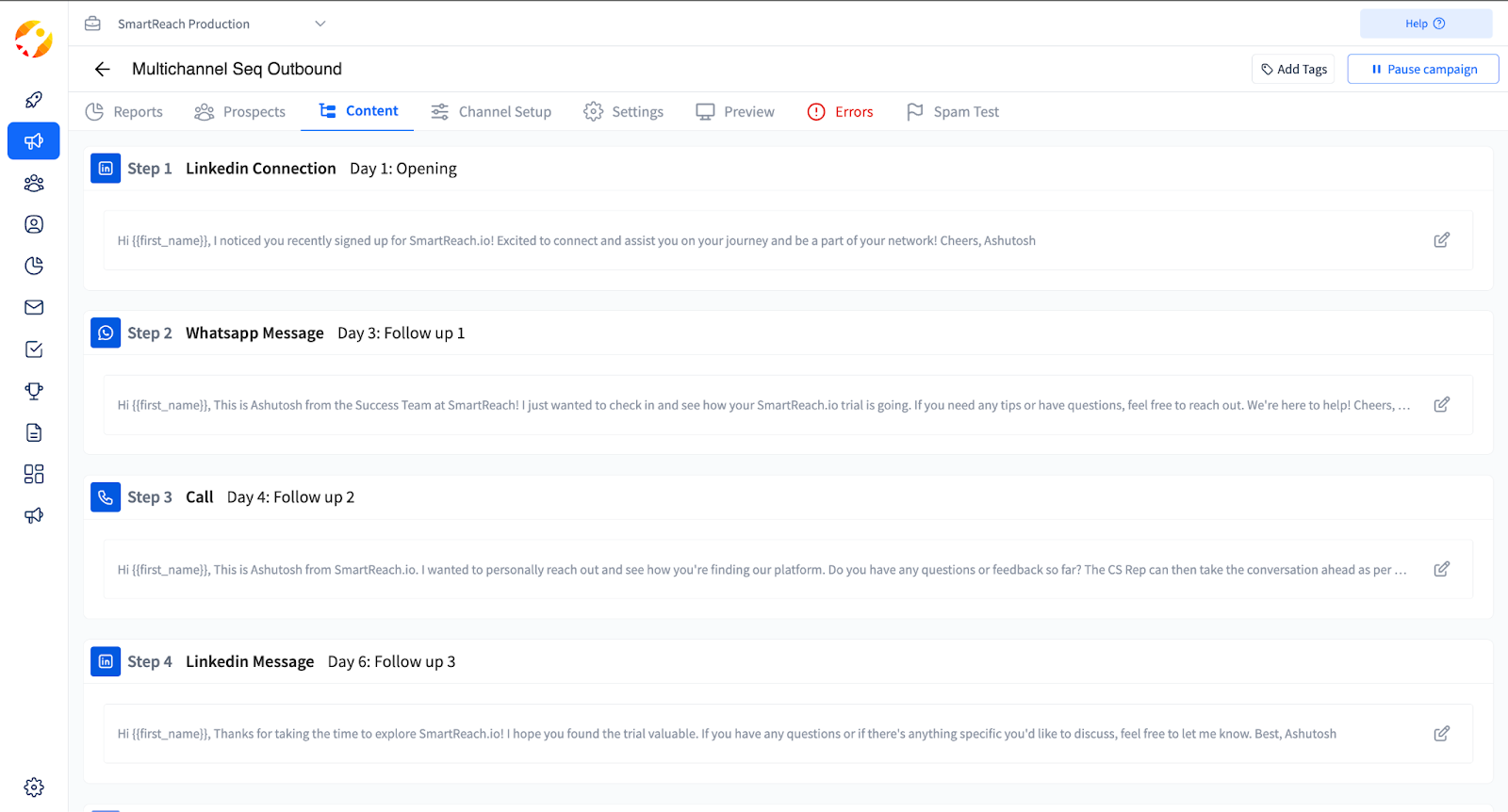The image size is (1508, 812).
Task: Click the Add Tags button
Action: [1293, 69]
